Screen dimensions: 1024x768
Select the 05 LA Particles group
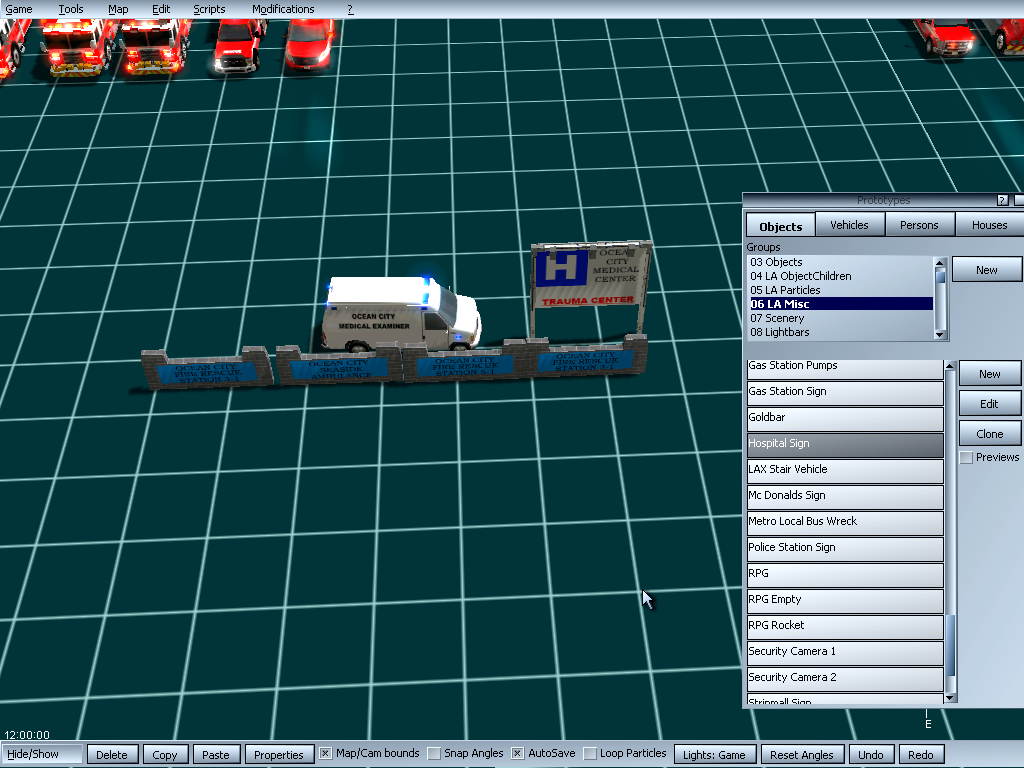840,290
